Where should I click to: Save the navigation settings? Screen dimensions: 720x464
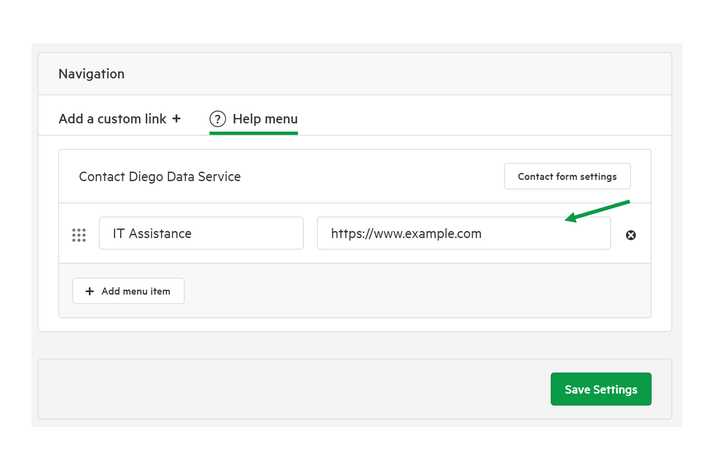[x=601, y=389]
